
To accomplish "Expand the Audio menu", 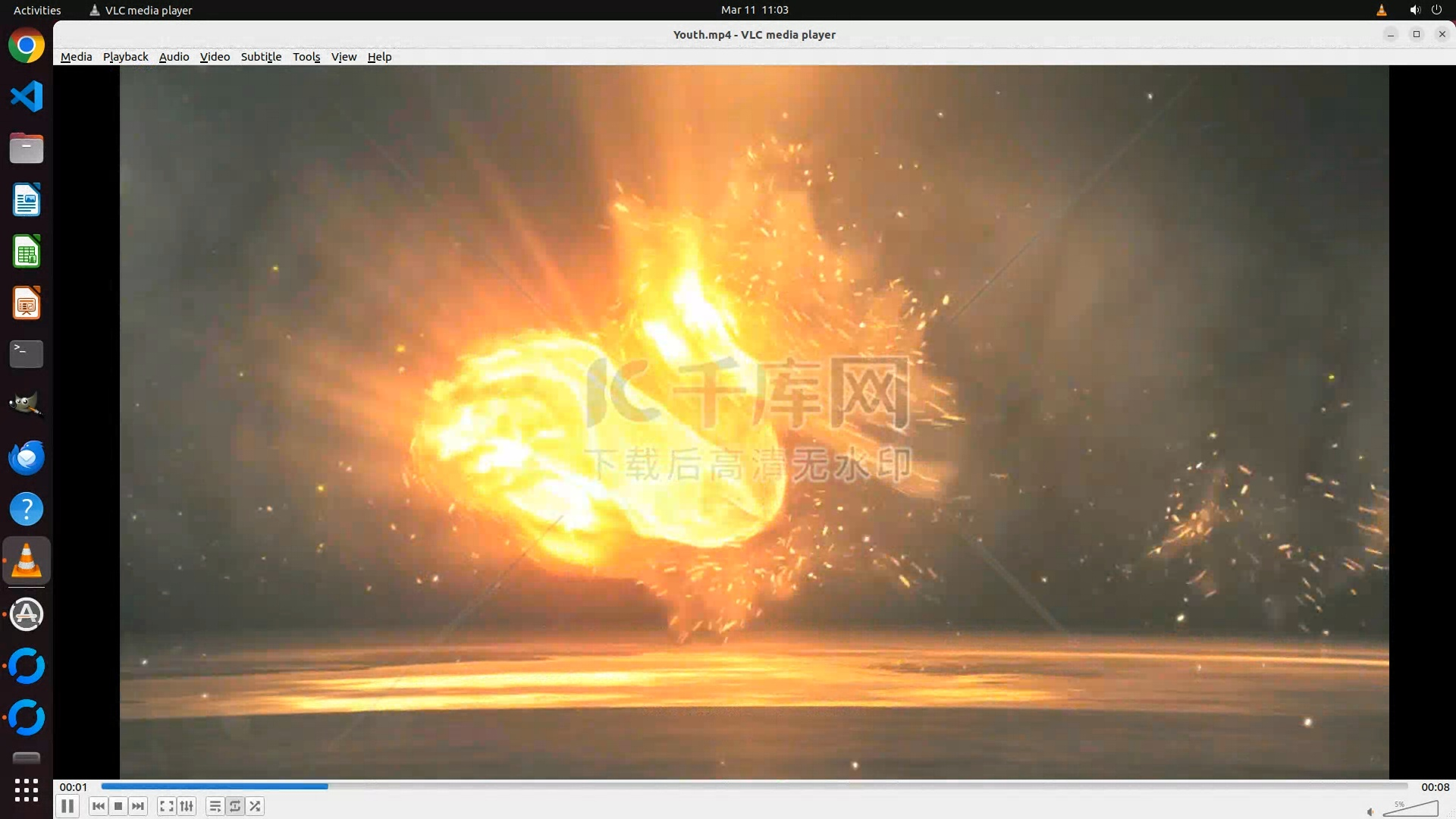I will [x=174, y=57].
